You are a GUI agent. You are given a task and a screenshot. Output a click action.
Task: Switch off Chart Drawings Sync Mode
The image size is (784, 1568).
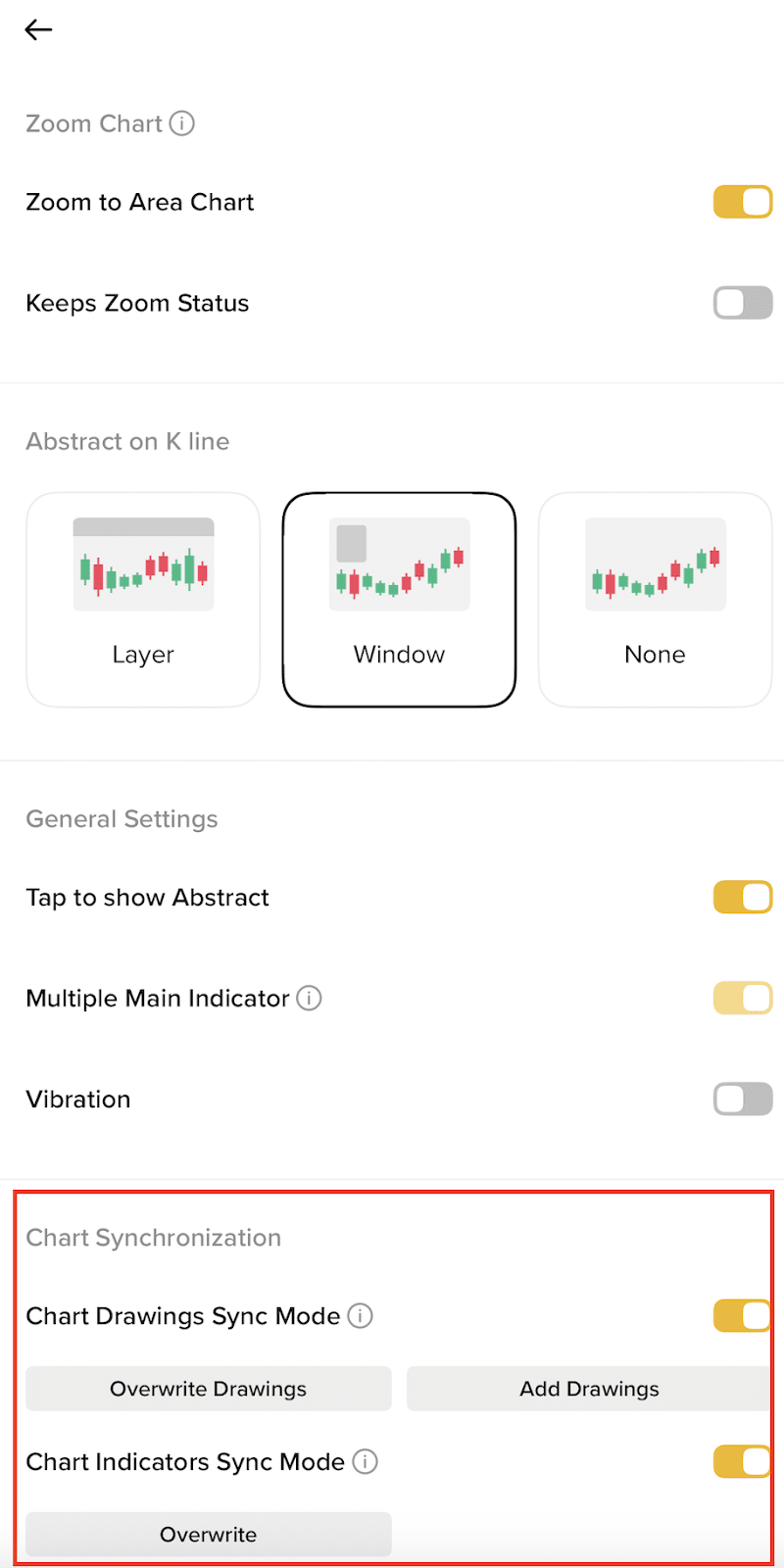(742, 1316)
